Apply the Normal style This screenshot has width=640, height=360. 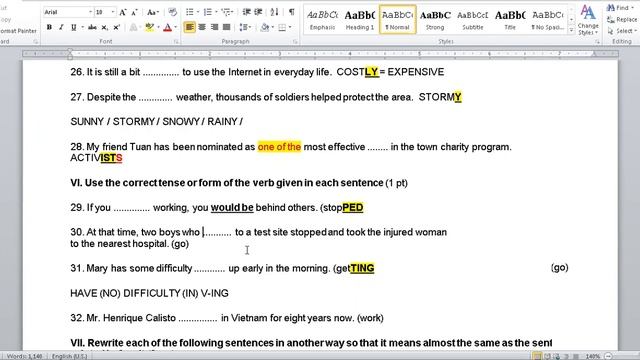click(x=398, y=20)
